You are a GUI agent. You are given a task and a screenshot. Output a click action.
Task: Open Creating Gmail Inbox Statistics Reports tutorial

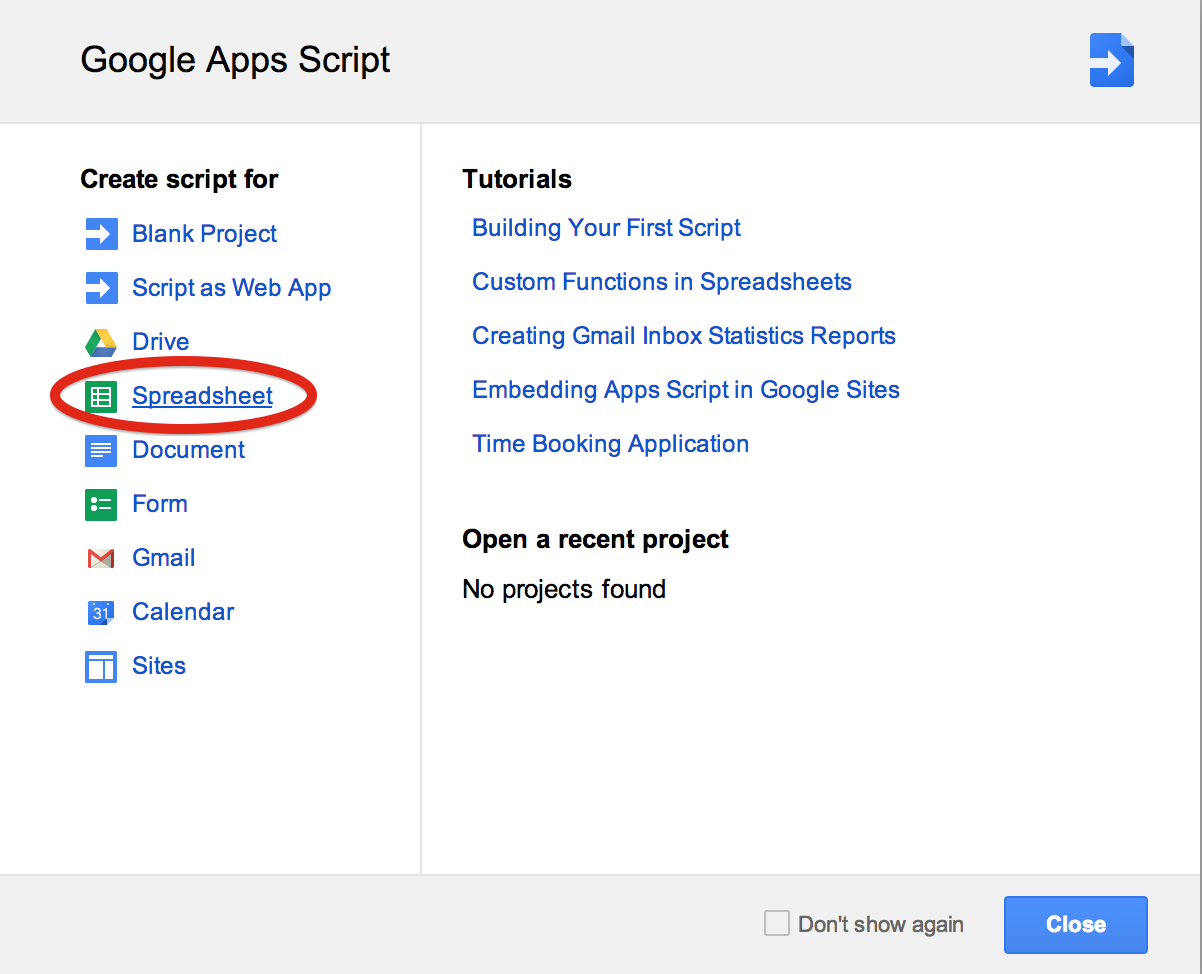[683, 336]
